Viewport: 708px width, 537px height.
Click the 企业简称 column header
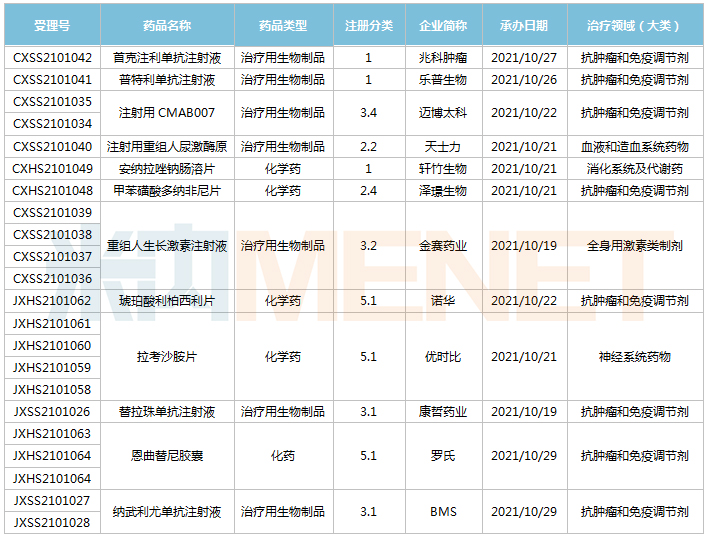(444, 25)
